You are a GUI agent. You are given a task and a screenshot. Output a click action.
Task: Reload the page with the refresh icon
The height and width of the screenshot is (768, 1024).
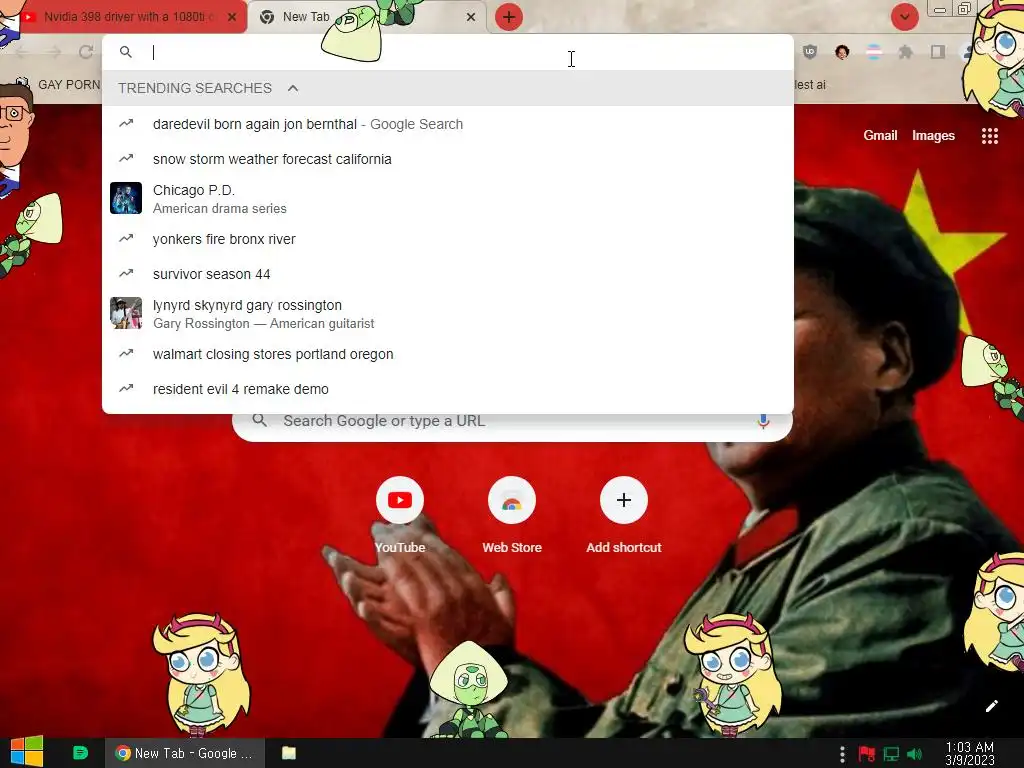coord(86,52)
